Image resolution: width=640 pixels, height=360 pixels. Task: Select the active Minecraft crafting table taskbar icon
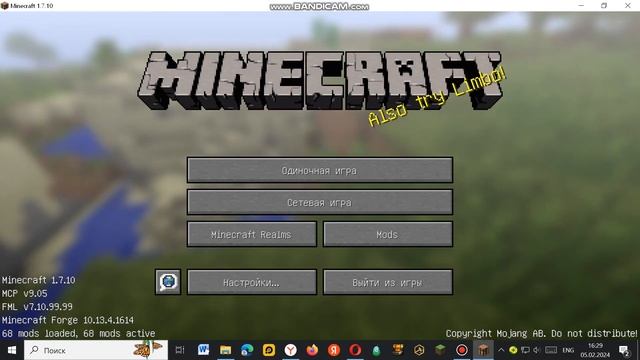pyautogui.click(x=483, y=350)
